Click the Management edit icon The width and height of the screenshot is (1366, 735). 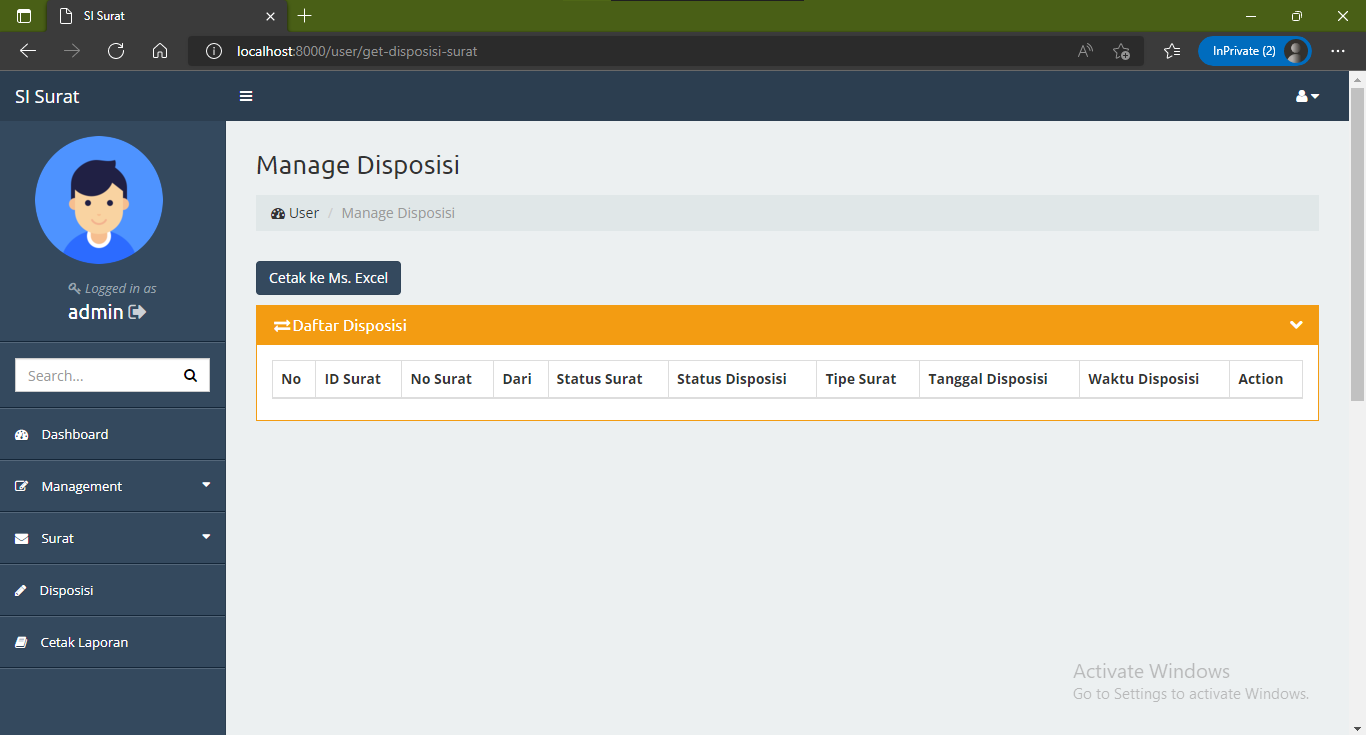[x=21, y=486]
